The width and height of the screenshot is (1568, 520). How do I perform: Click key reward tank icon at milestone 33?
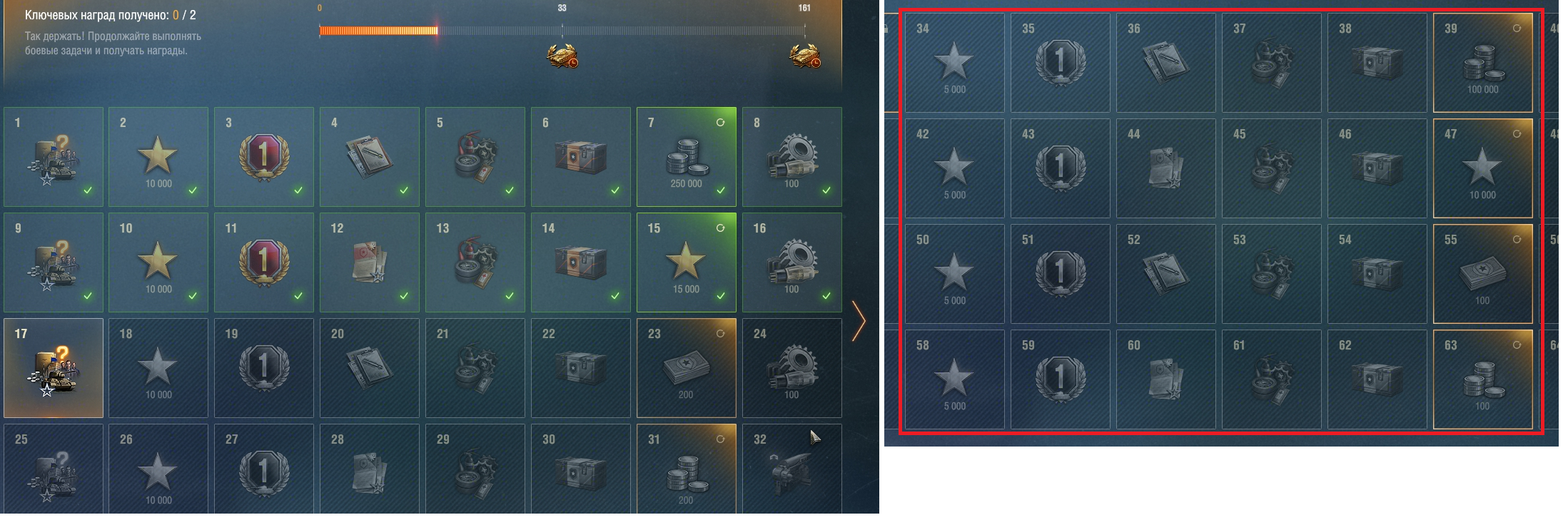562,56
